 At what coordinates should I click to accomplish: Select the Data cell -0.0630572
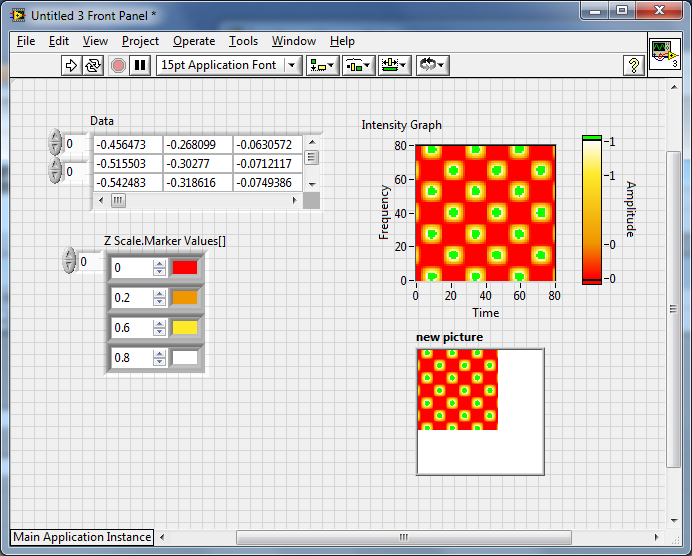pos(267,145)
